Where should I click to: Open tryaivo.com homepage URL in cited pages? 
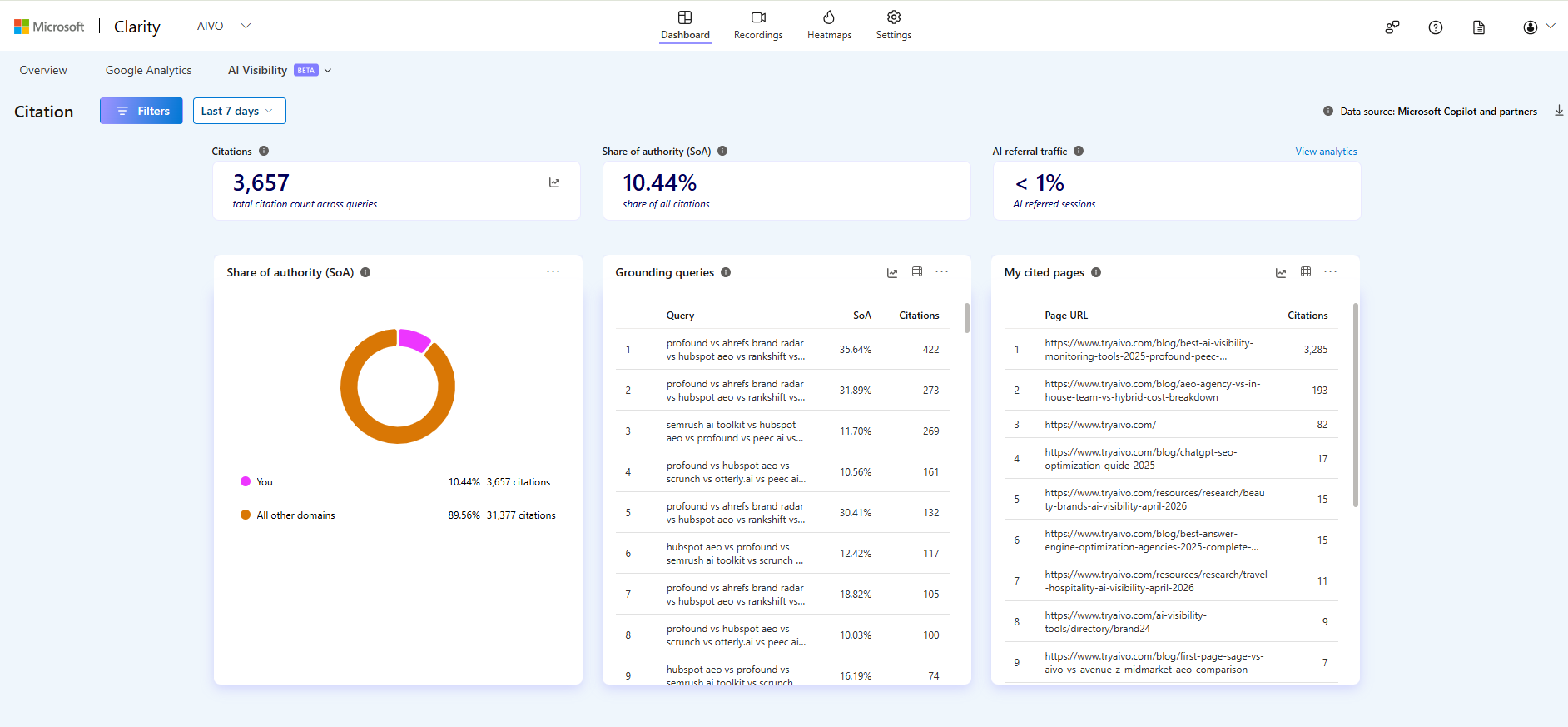point(1100,425)
